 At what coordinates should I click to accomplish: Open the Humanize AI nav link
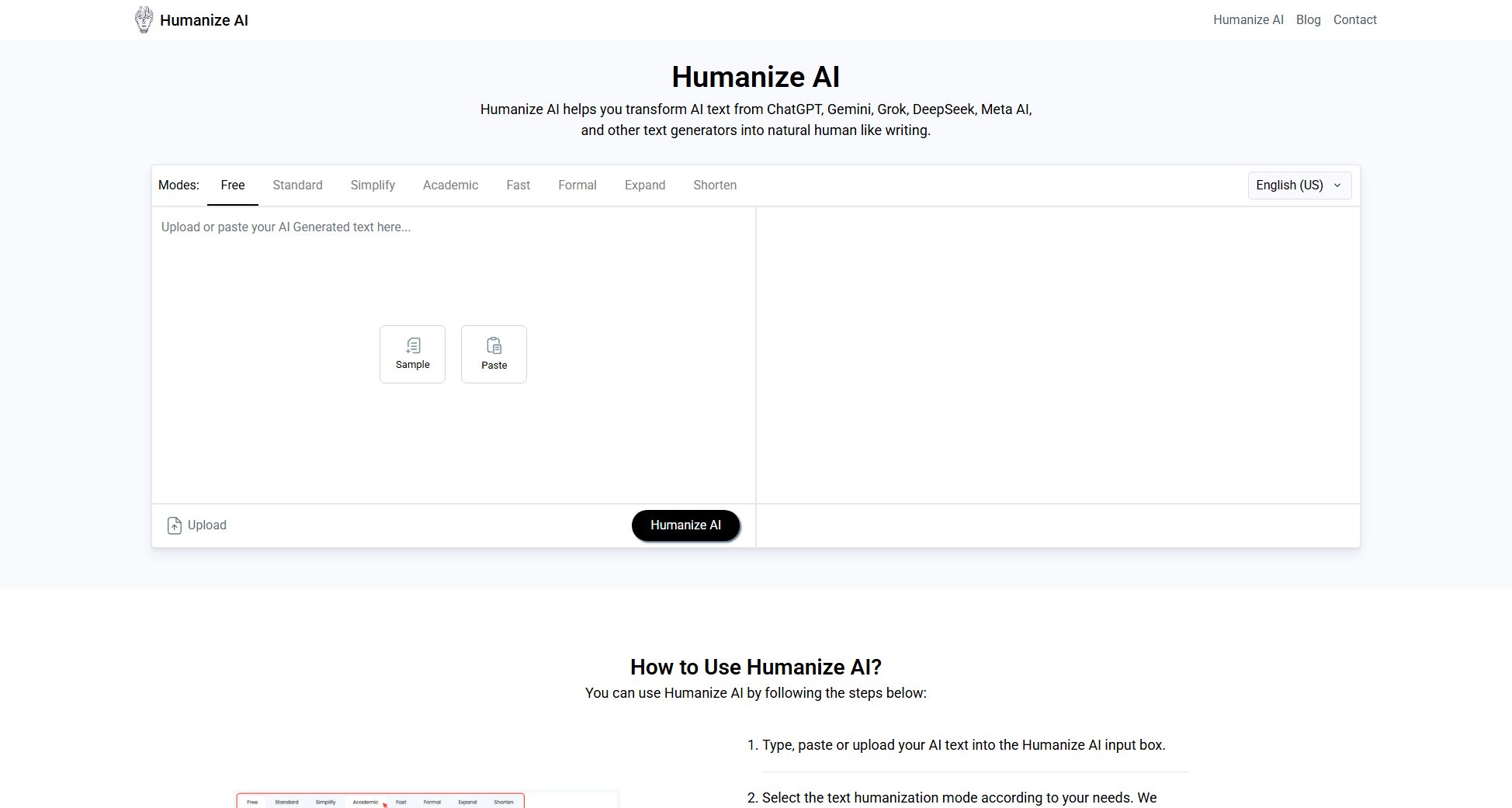(1248, 20)
